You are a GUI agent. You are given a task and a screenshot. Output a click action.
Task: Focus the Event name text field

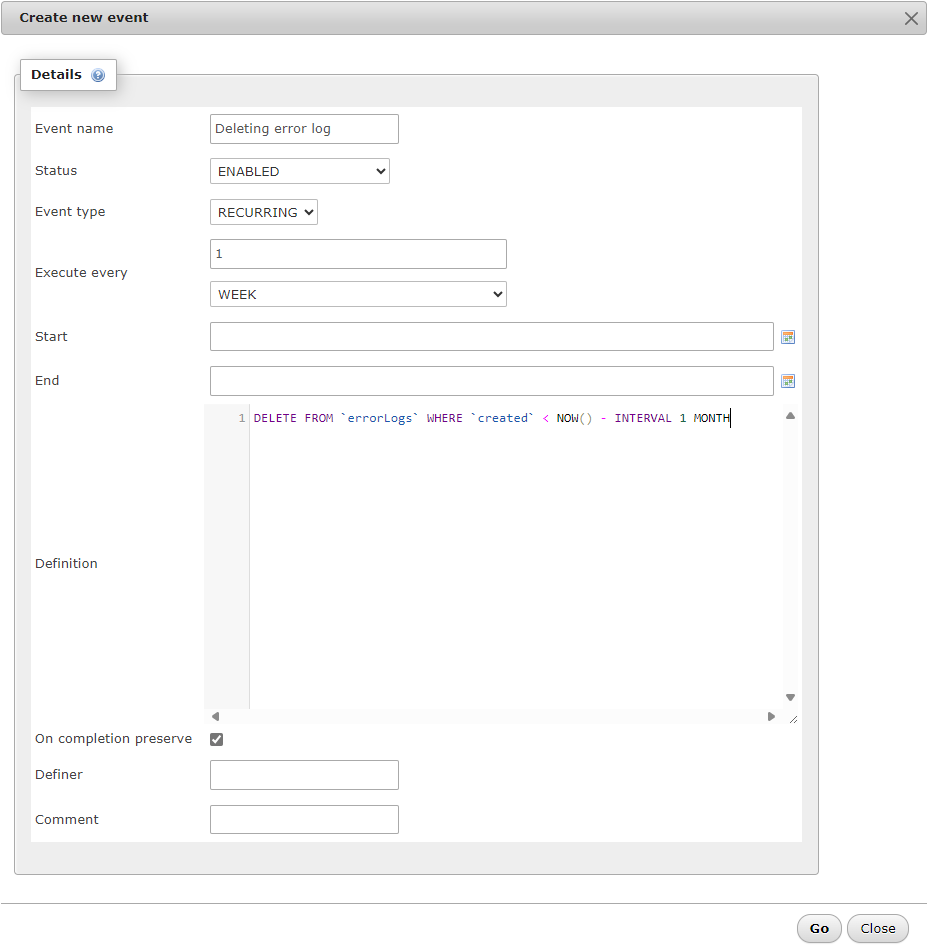click(304, 129)
